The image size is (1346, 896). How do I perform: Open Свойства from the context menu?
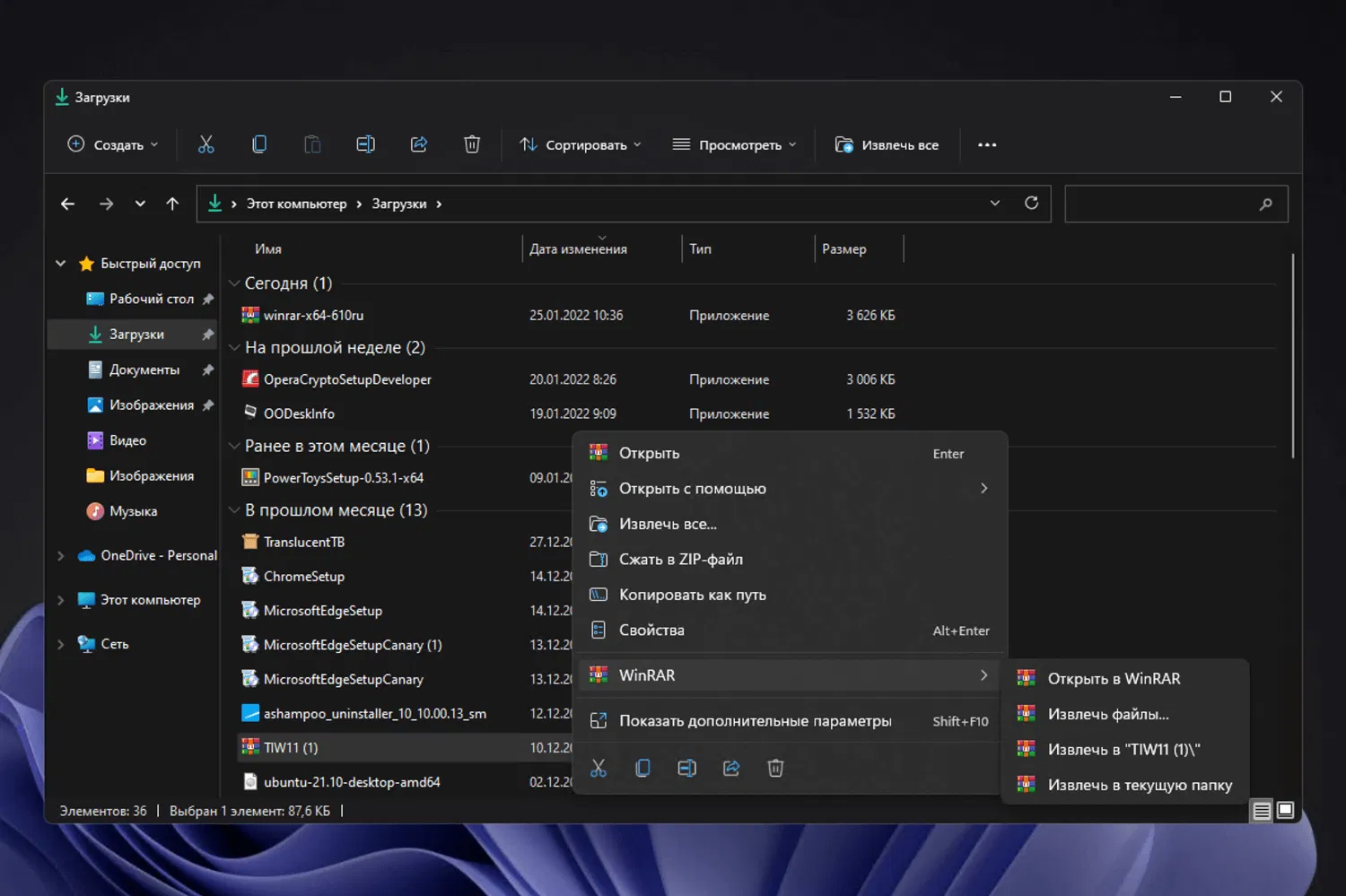coord(790,631)
